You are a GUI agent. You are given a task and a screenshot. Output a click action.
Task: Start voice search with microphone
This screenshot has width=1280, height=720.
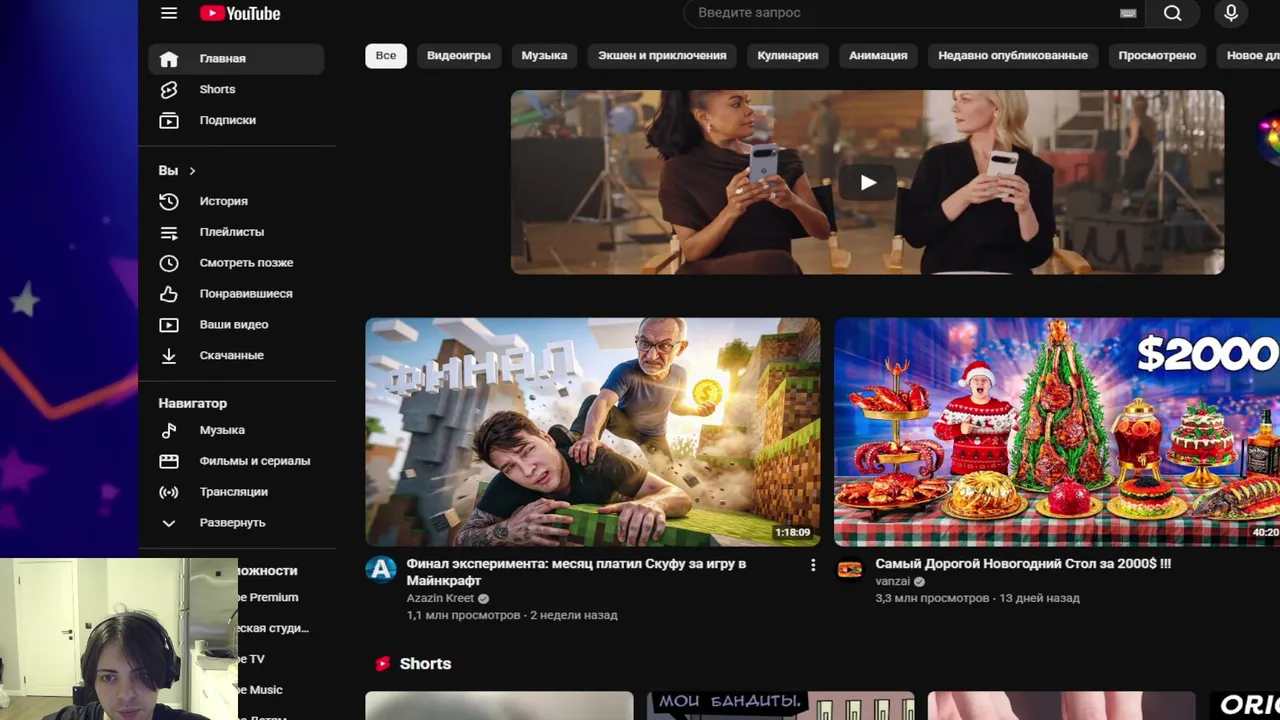coord(1231,13)
